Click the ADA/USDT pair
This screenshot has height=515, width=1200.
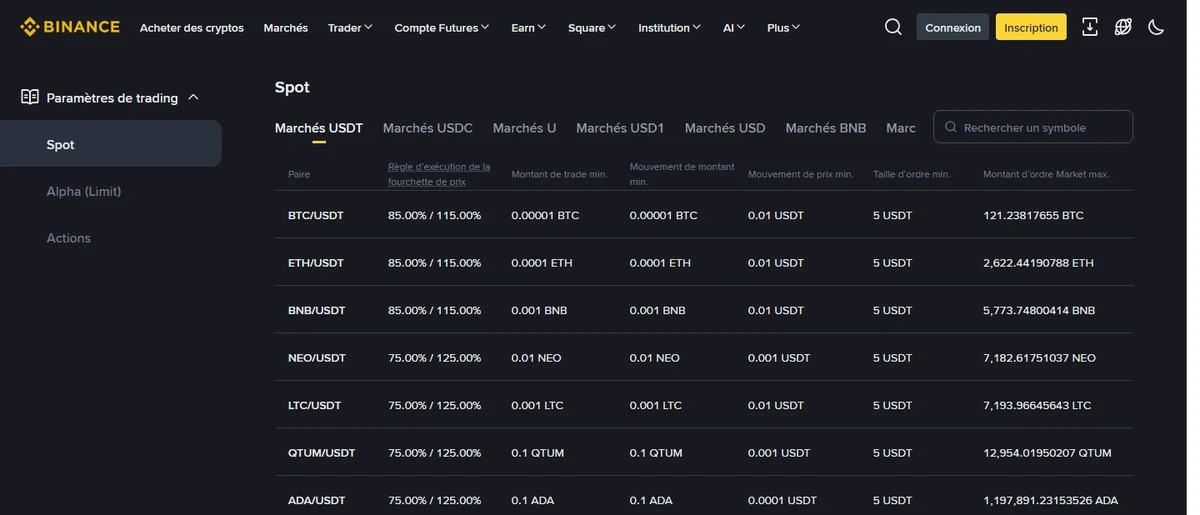(317, 500)
